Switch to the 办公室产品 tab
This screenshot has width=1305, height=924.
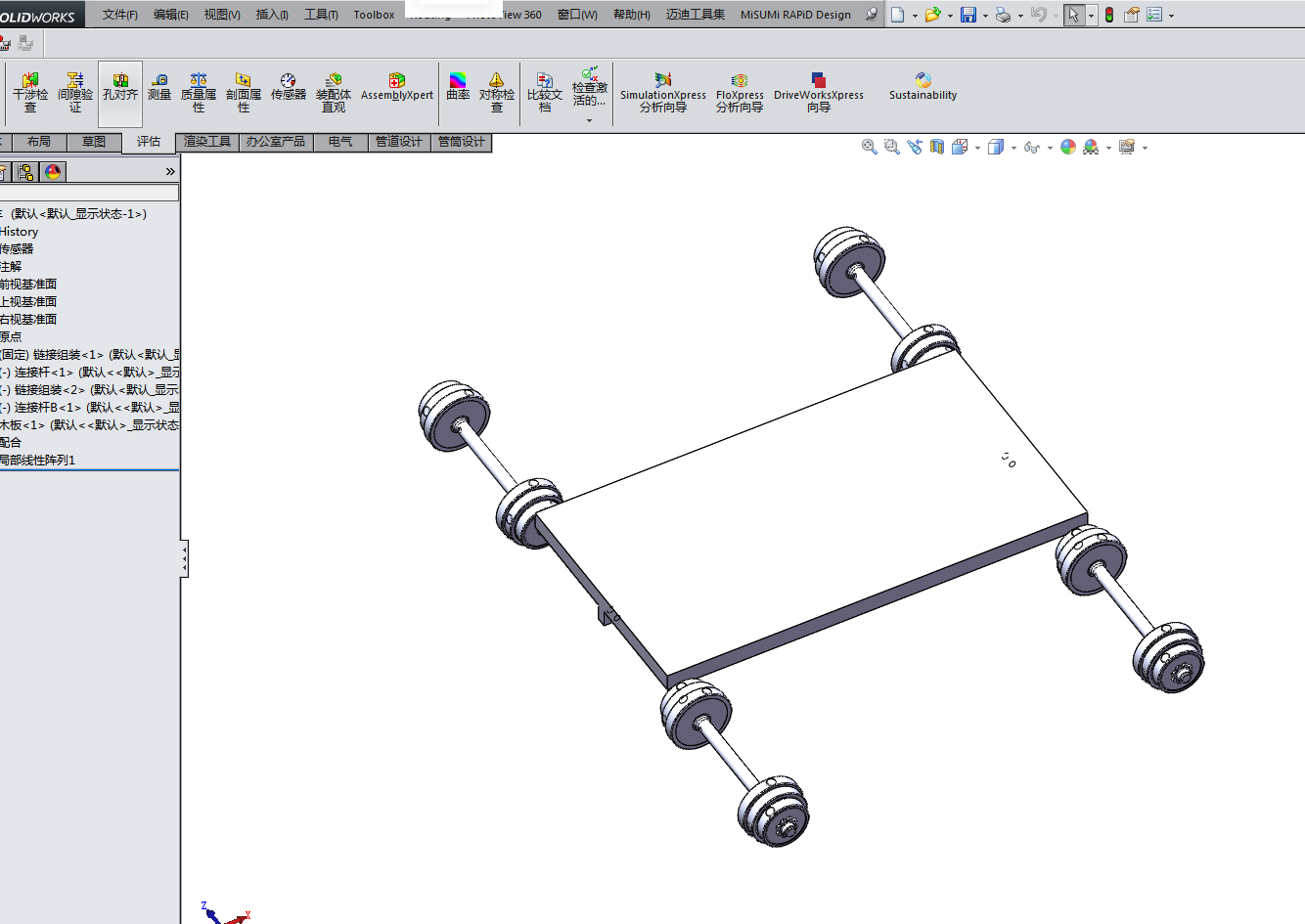(x=276, y=142)
